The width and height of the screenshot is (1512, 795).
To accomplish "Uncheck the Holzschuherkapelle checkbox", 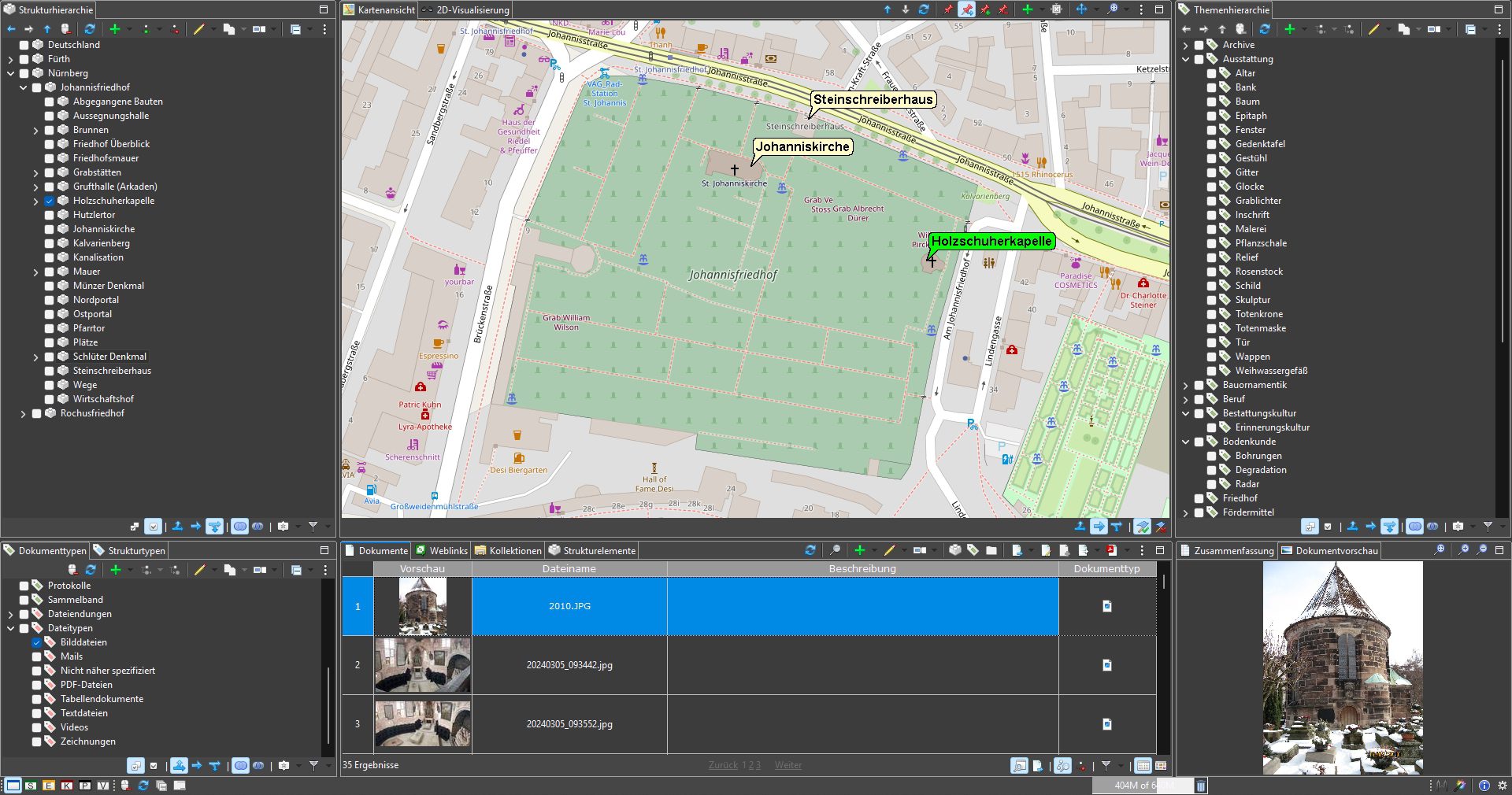I will coord(50,201).
